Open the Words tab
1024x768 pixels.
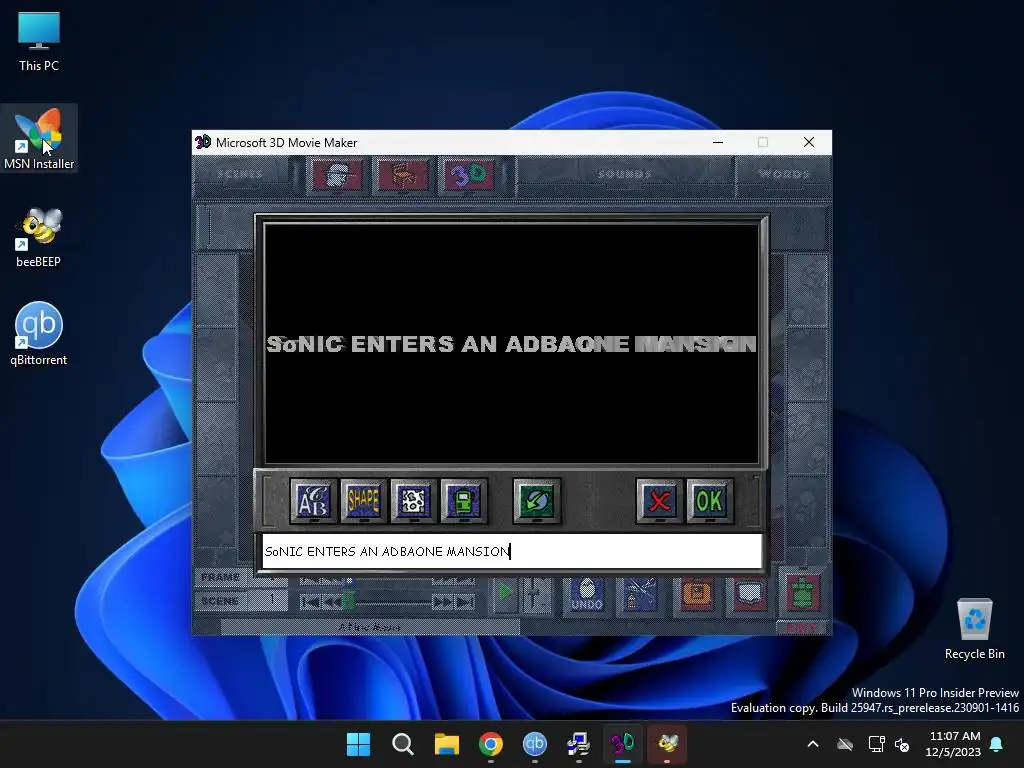tap(784, 174)
